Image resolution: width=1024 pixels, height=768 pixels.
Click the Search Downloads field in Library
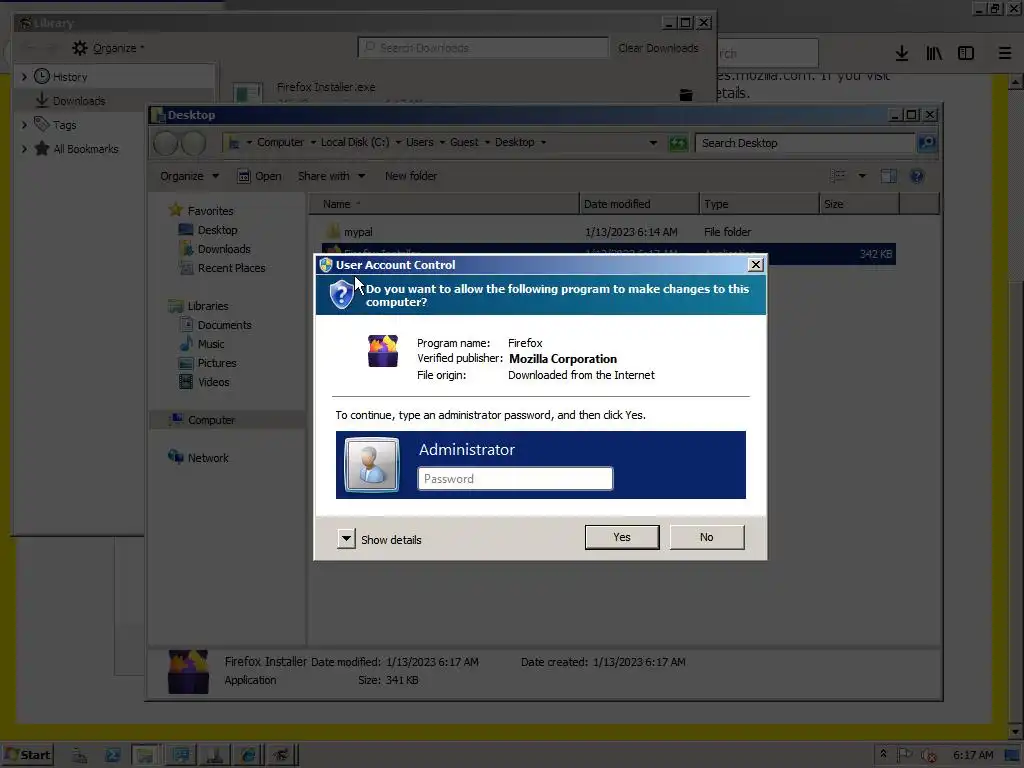tap(483, 48)
